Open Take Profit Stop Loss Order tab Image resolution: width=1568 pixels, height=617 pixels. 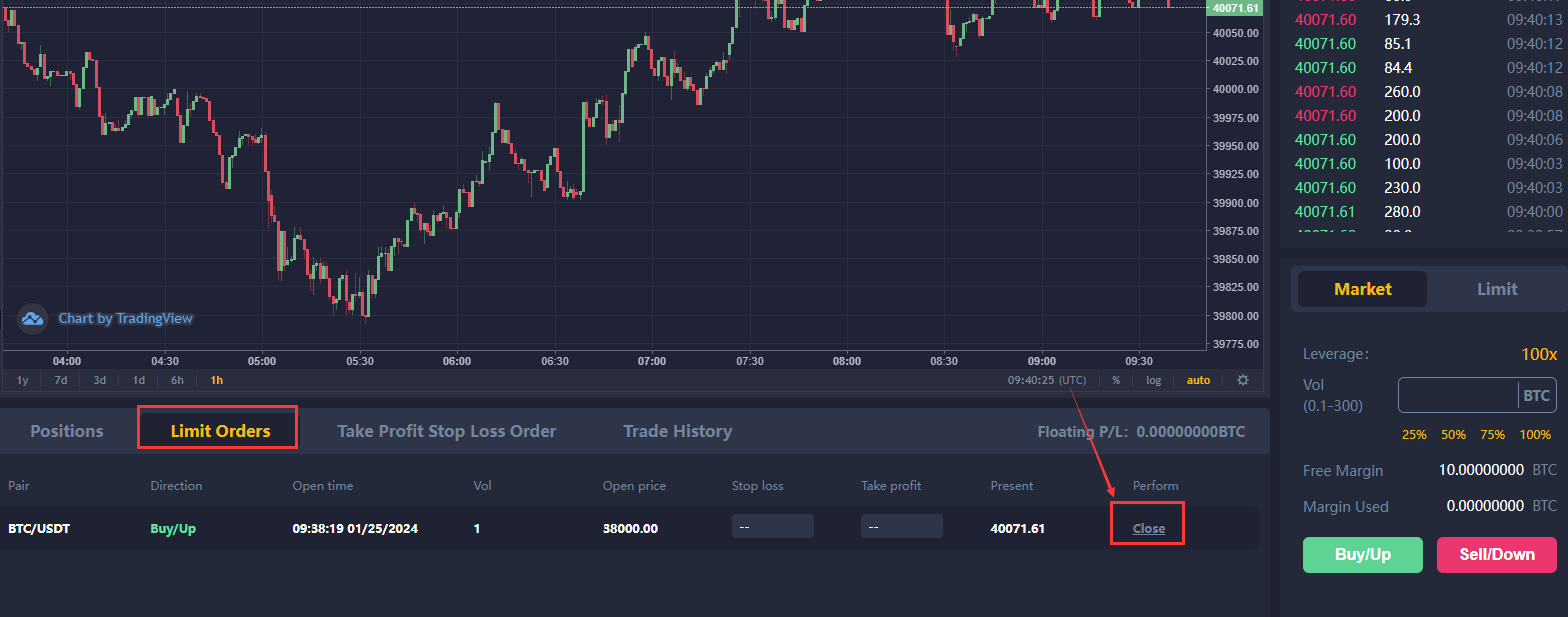(x=446, y=431)
